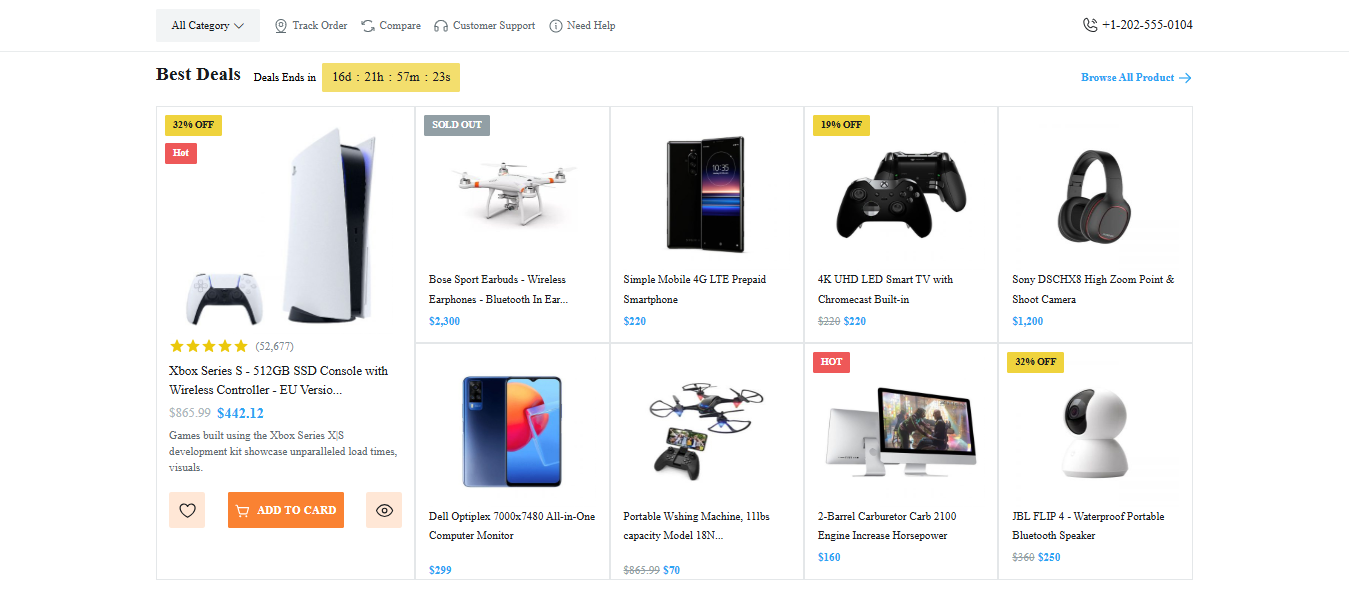Open the Browse All Product link
The image size is (1349, 601).
[x=1127, y=78]
